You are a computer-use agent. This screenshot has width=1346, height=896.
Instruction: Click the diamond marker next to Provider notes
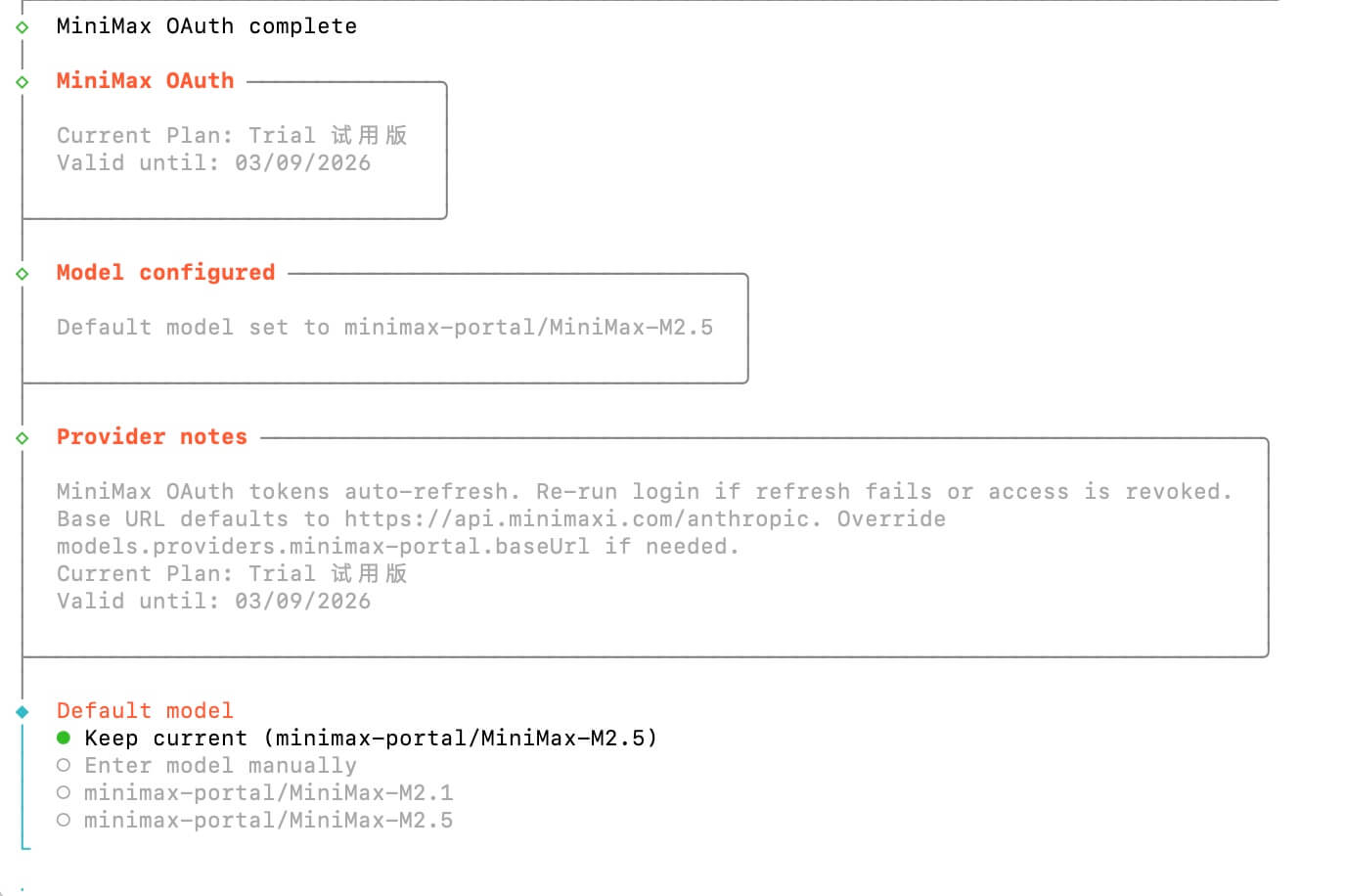tap(22, 438)
